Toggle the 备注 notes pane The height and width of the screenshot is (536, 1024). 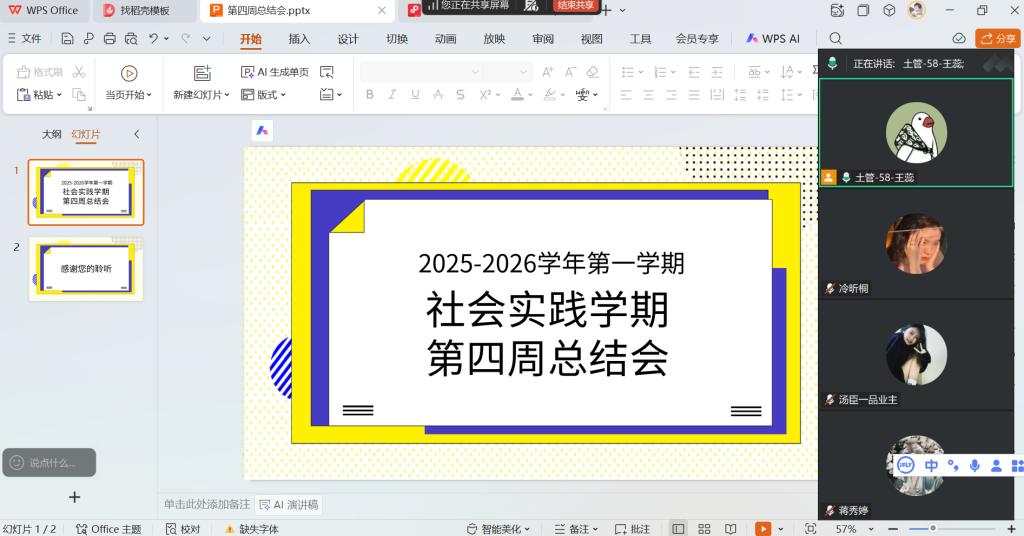(x=578, y=529)
